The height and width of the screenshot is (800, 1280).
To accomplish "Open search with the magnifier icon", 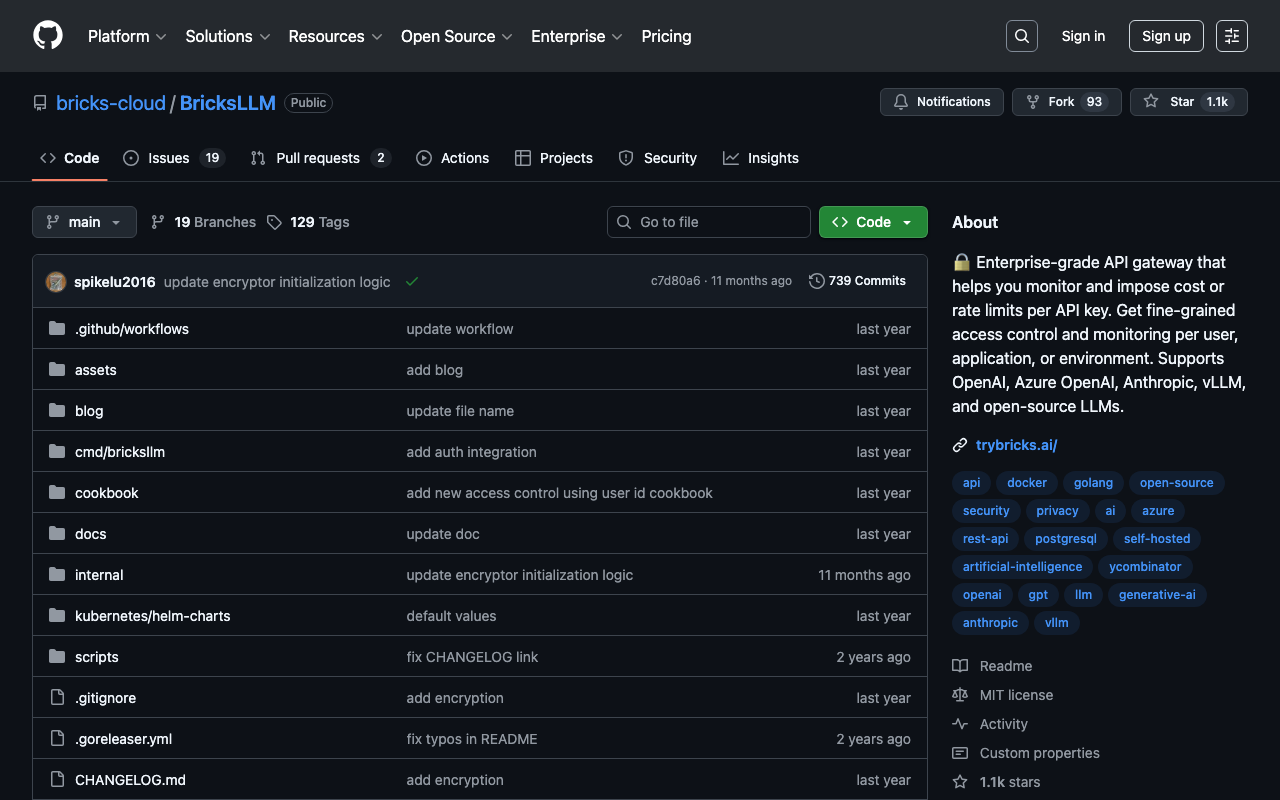I will coord(1021,36).
